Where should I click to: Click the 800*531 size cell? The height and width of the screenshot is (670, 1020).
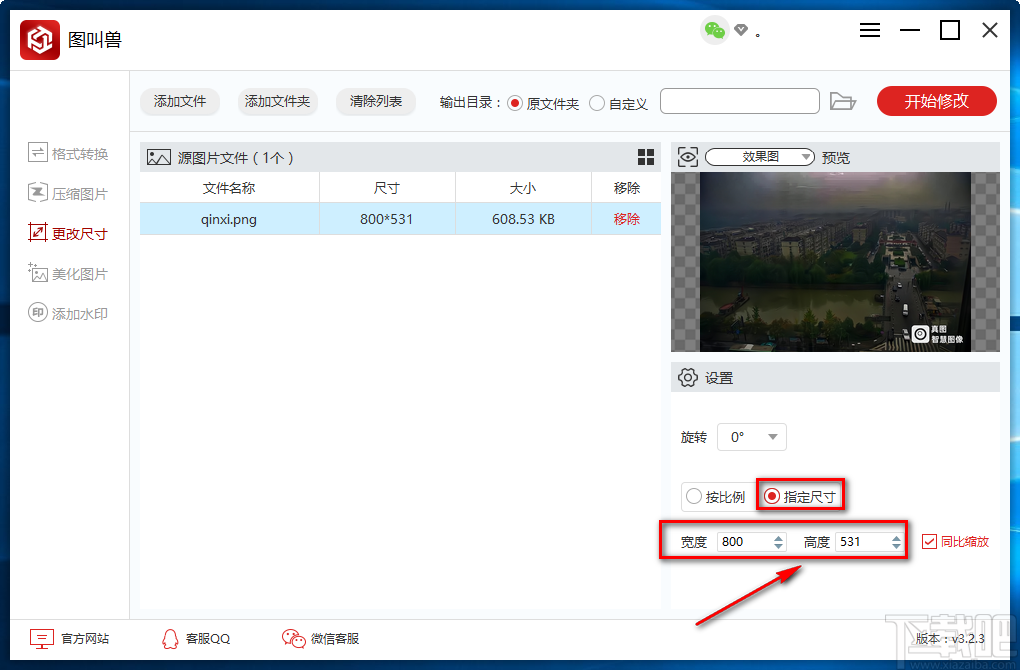[387, 219]
